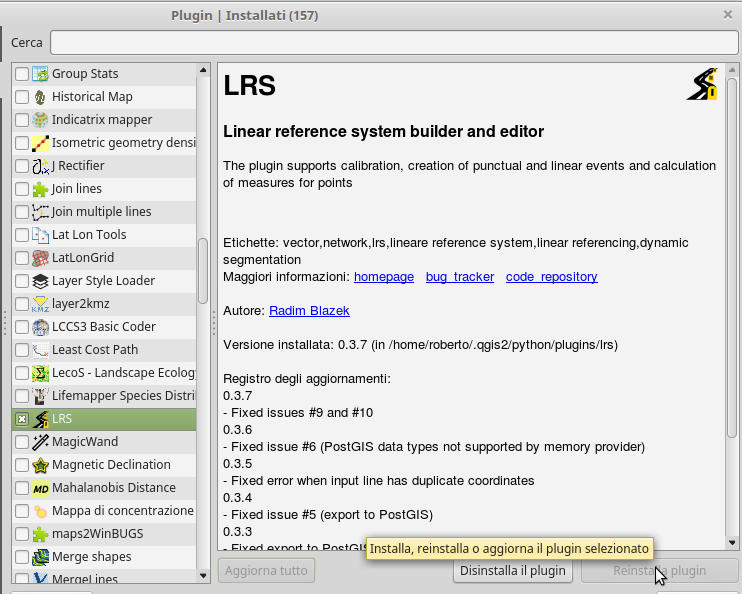Click the Historical Map plugin icon
This screenshot has width=742, height=594.
click(x=40, y=97)
